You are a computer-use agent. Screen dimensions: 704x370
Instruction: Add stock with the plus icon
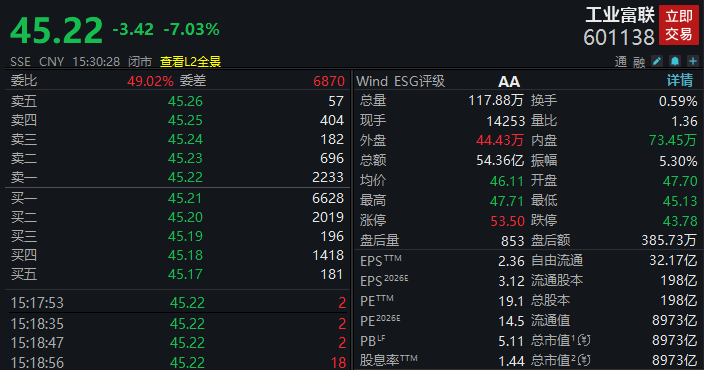(x=693, y=61)
